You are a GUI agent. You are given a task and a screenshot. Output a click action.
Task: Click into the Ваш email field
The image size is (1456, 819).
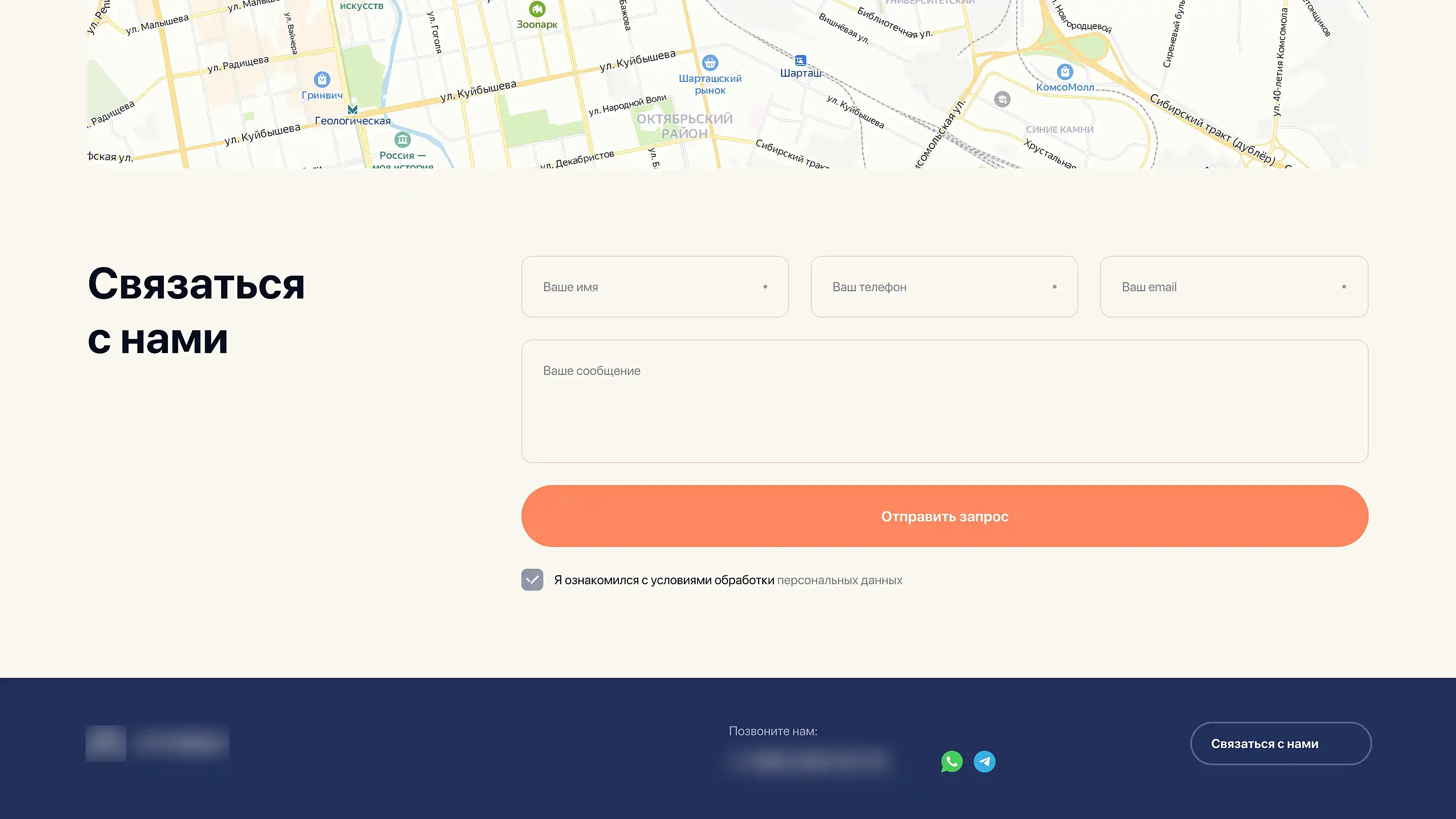1234,287
